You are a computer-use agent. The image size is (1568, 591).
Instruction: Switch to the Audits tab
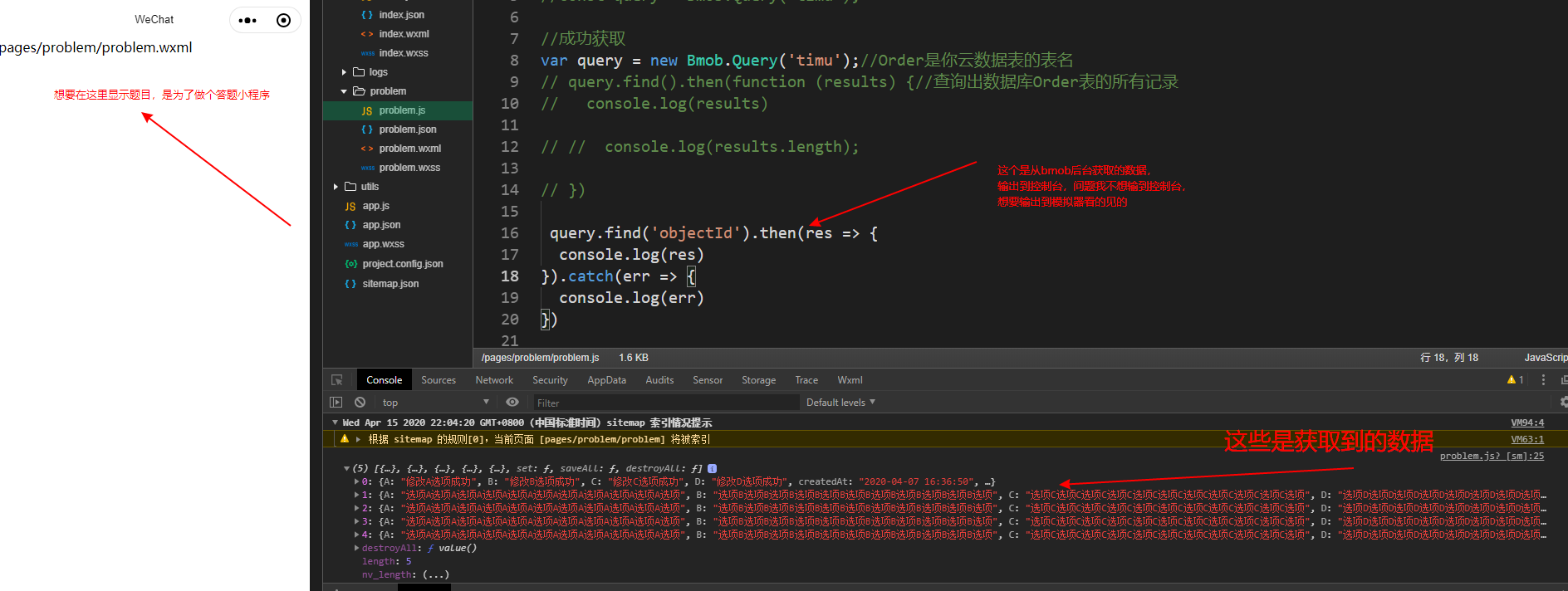[x=659, y=380]
